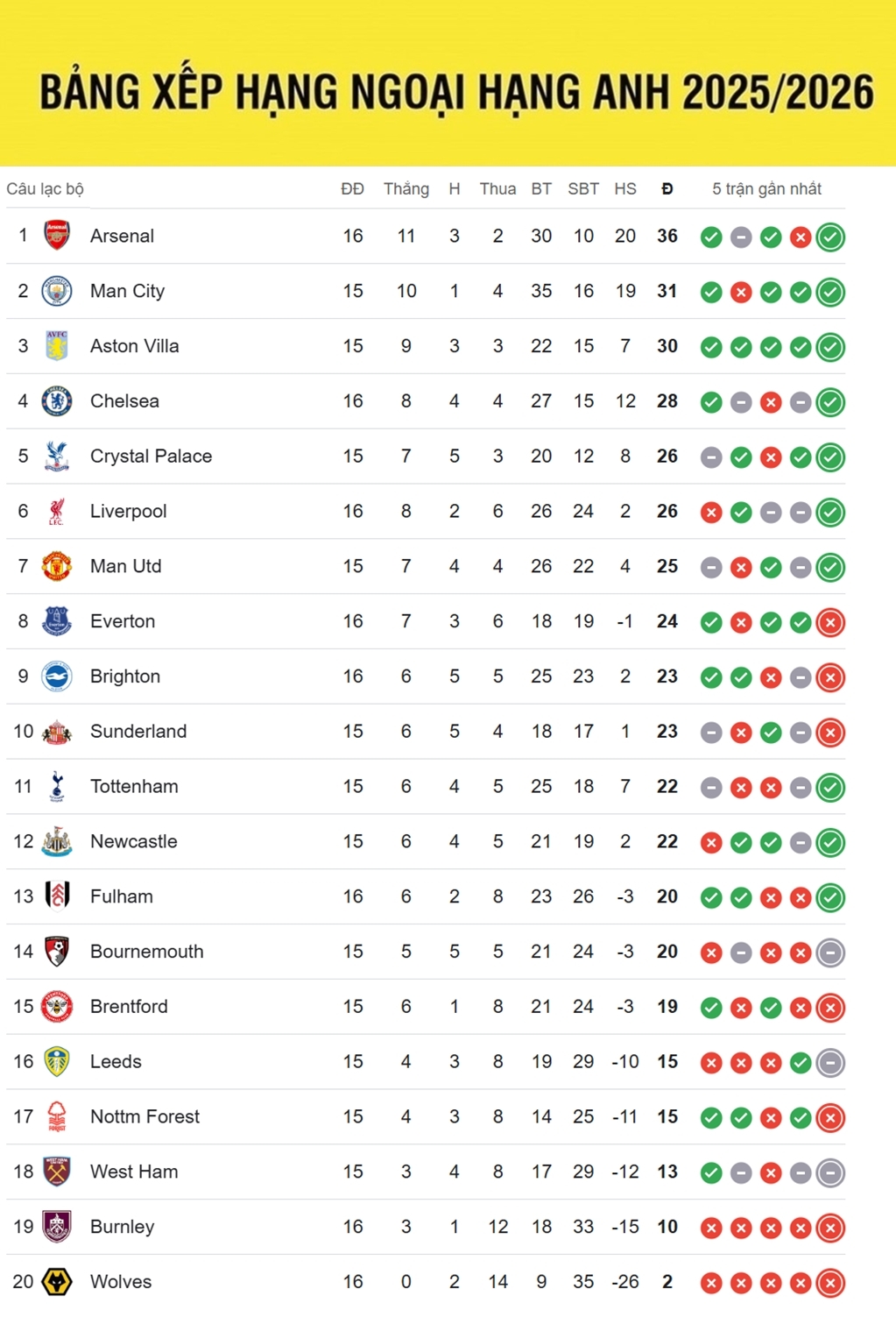The width and height of the screenshot is (896, 1317).
Task: Click Arsenal's latest match win indicator
Action: 830,237
